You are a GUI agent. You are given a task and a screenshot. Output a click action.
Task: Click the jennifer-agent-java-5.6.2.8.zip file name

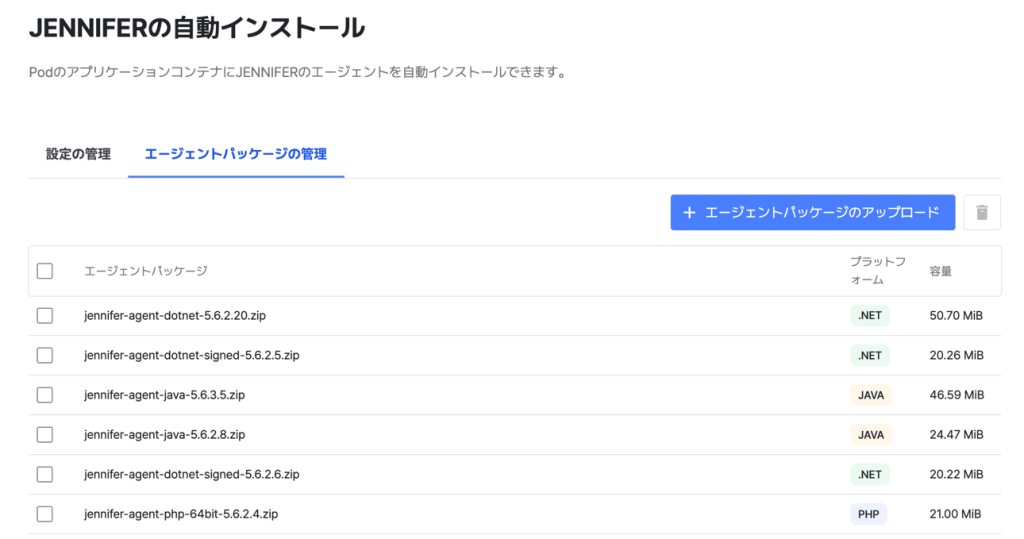click(165, 435)
